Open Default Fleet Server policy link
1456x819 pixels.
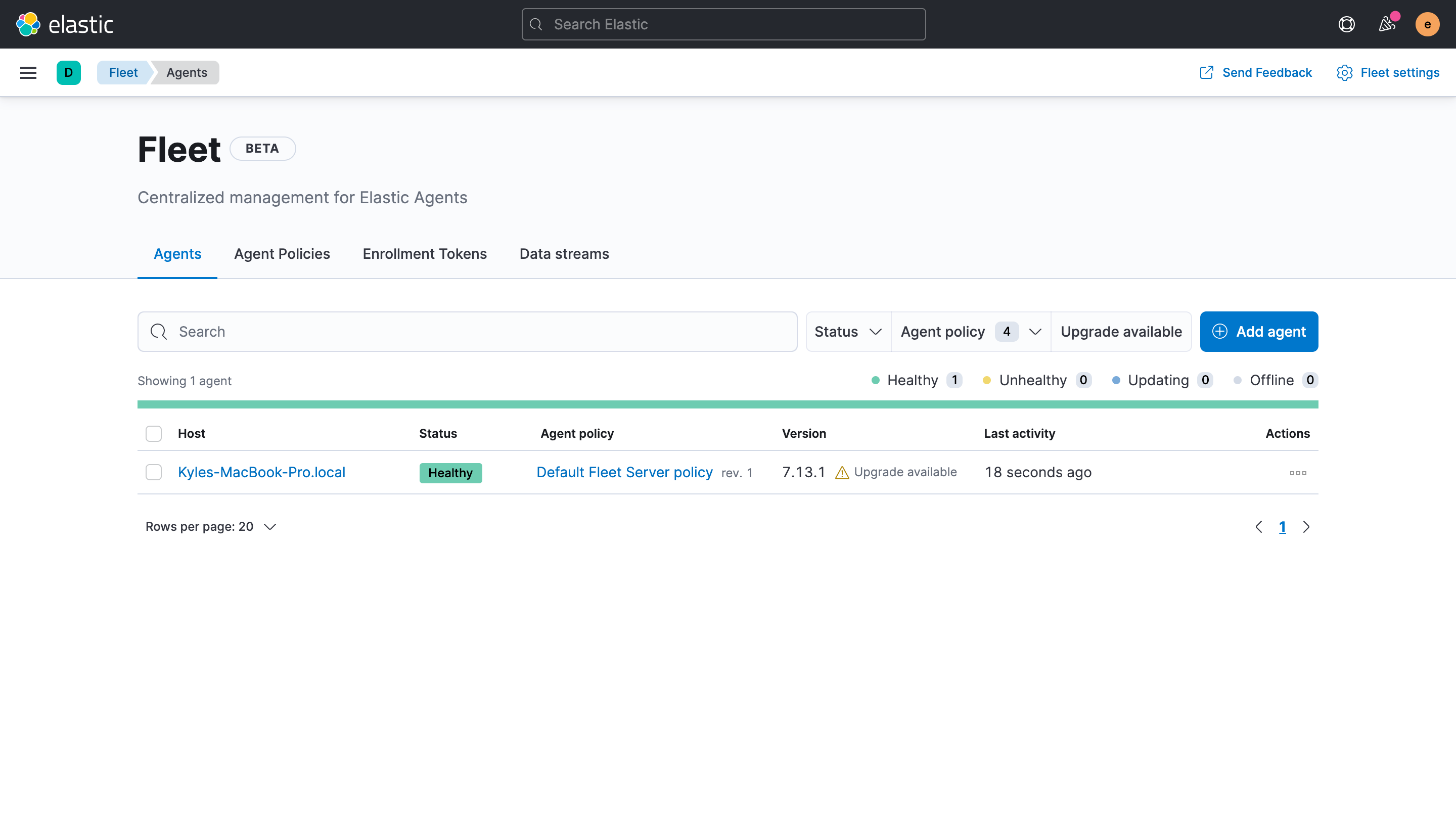624,472
